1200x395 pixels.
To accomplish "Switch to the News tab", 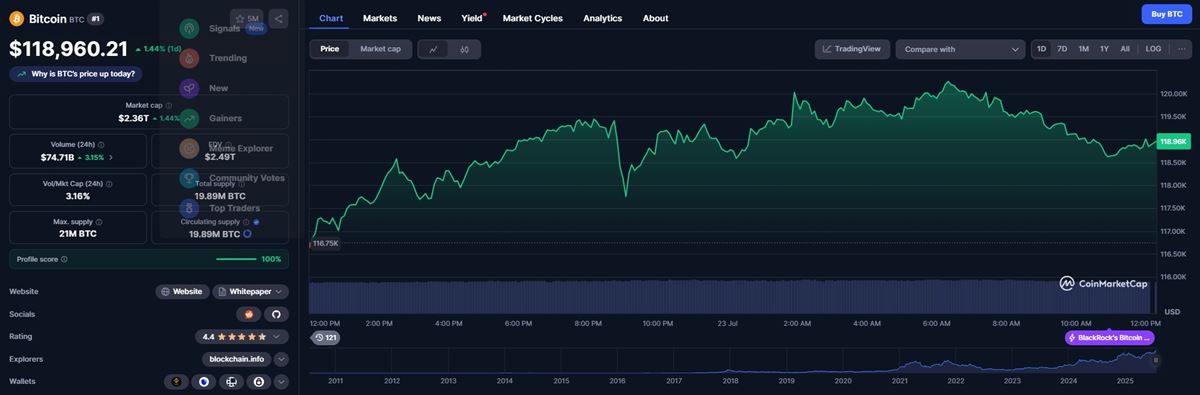I will 429,18.
